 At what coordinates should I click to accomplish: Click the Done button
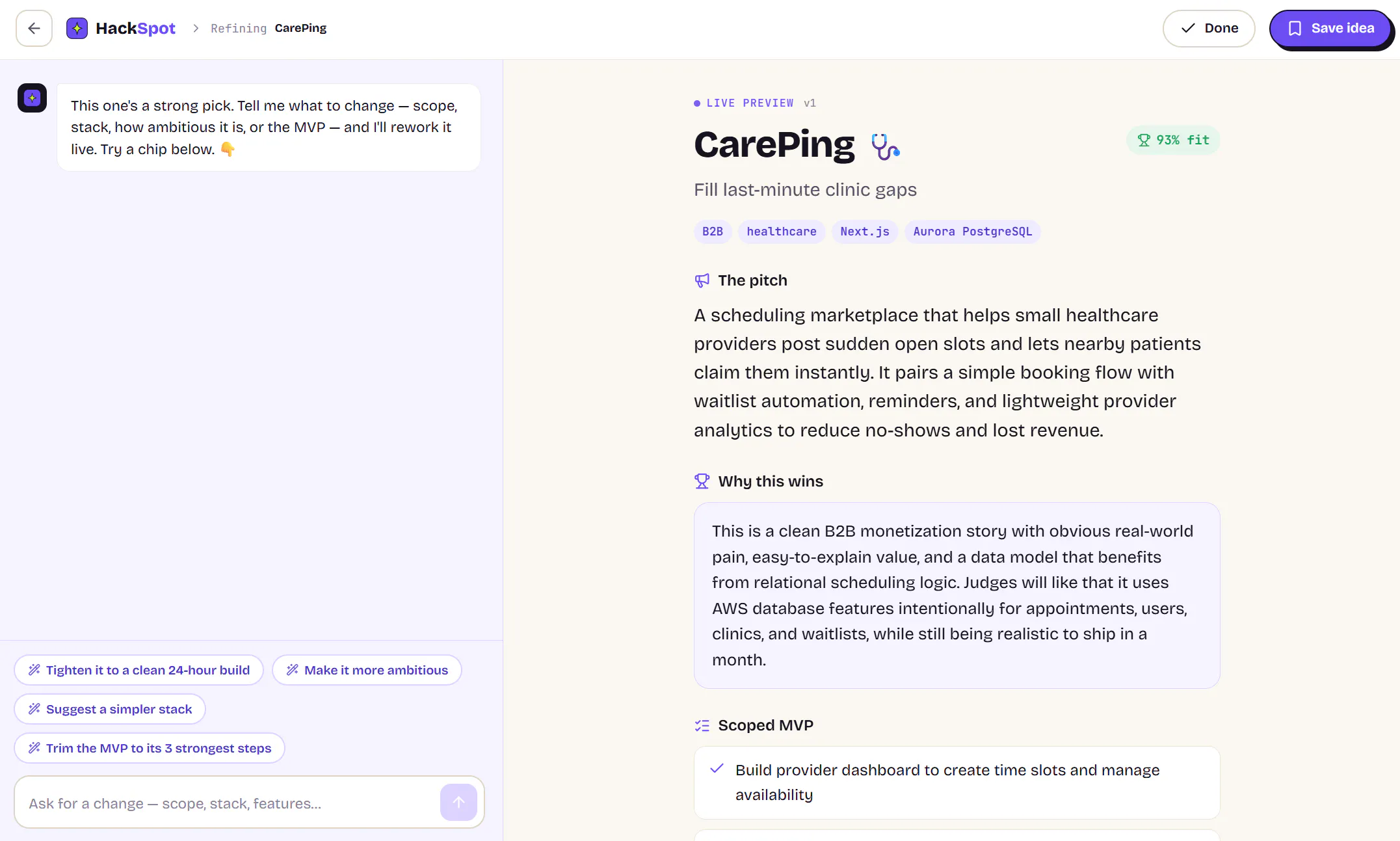point(1208,28)
